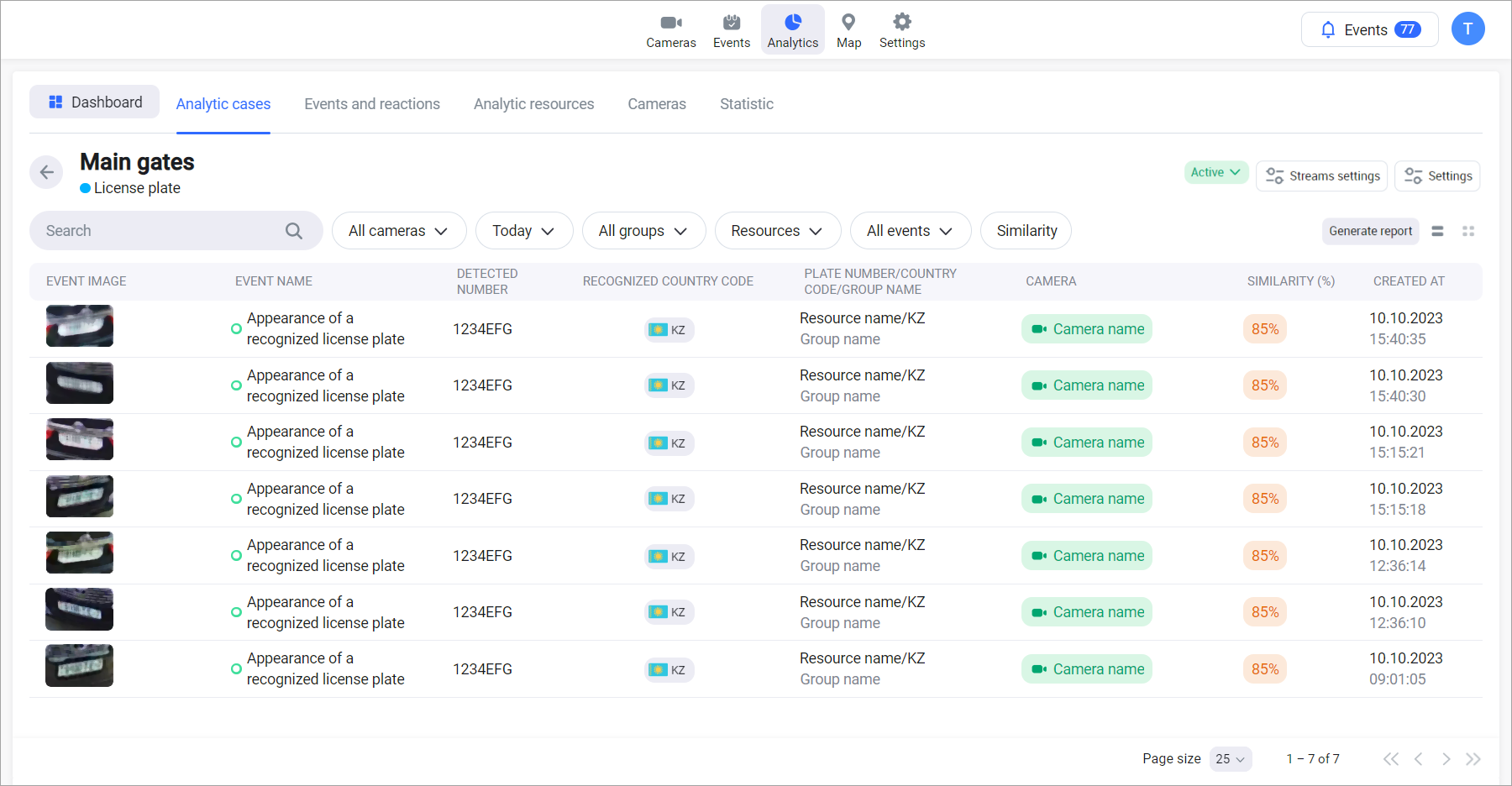1512x786 pixels.
Task: Open the user avatar T menu
Action: point(1467,29)
